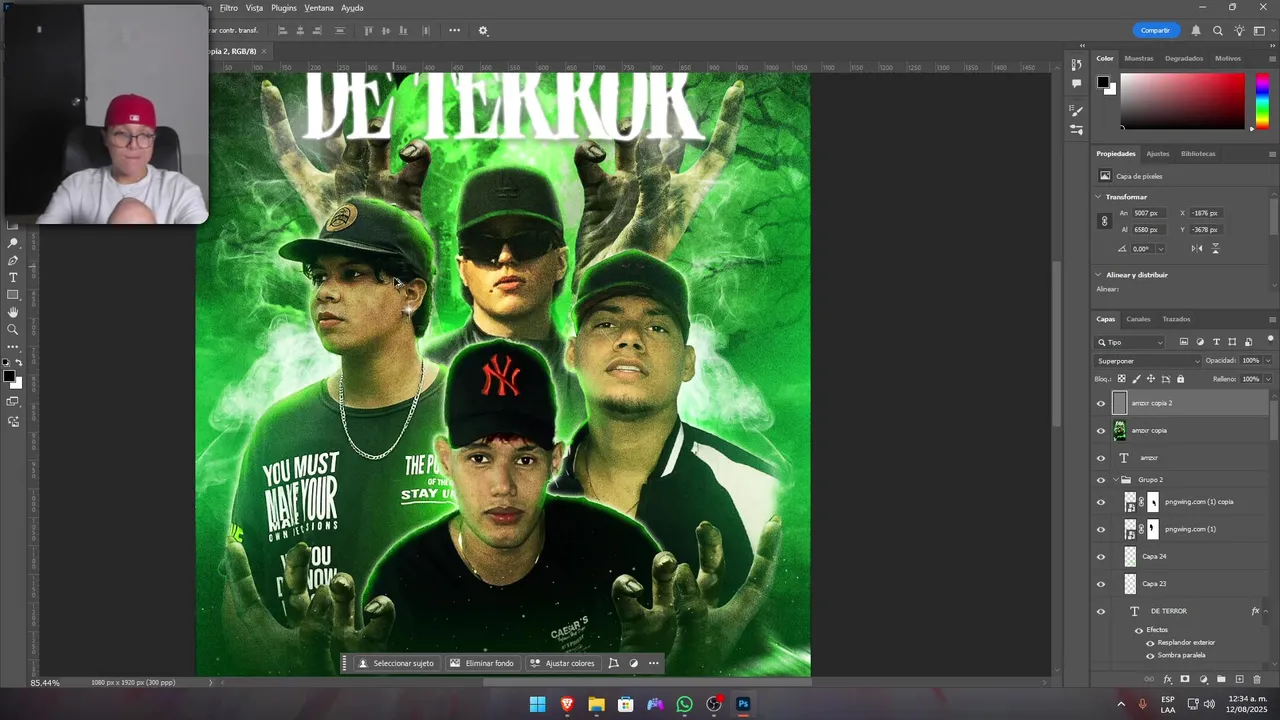This screenshot has height=720, width=1280.
Task: Hide the 'Capa 23' layer
Action: click(1101, 584)
